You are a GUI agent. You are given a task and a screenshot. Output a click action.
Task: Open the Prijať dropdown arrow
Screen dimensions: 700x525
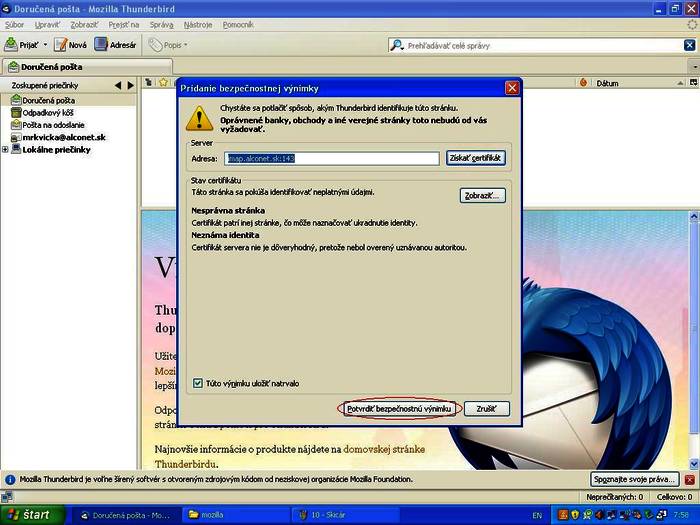pos(45,45)
